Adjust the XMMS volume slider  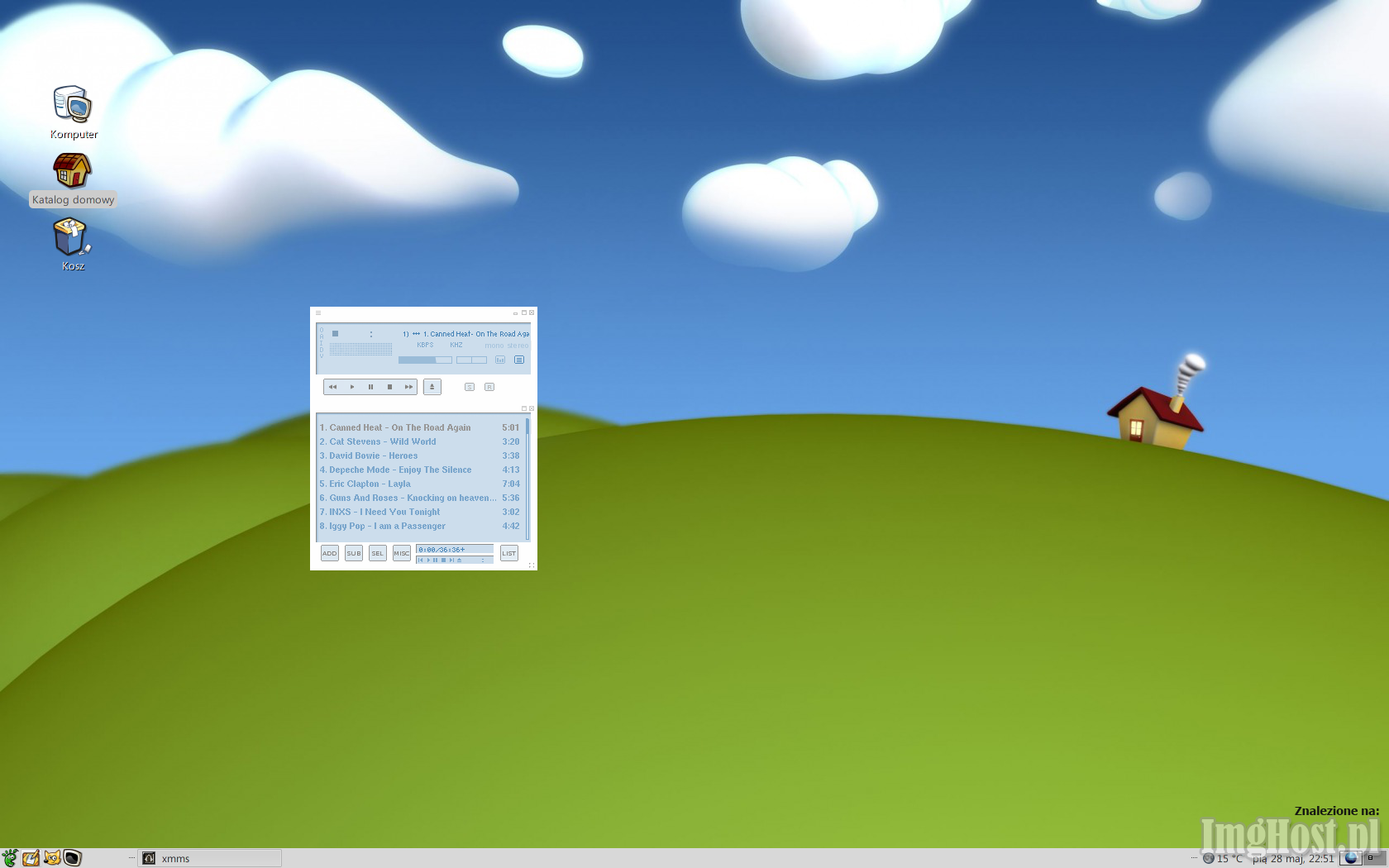pyautogui.click(x=425, y=360)
